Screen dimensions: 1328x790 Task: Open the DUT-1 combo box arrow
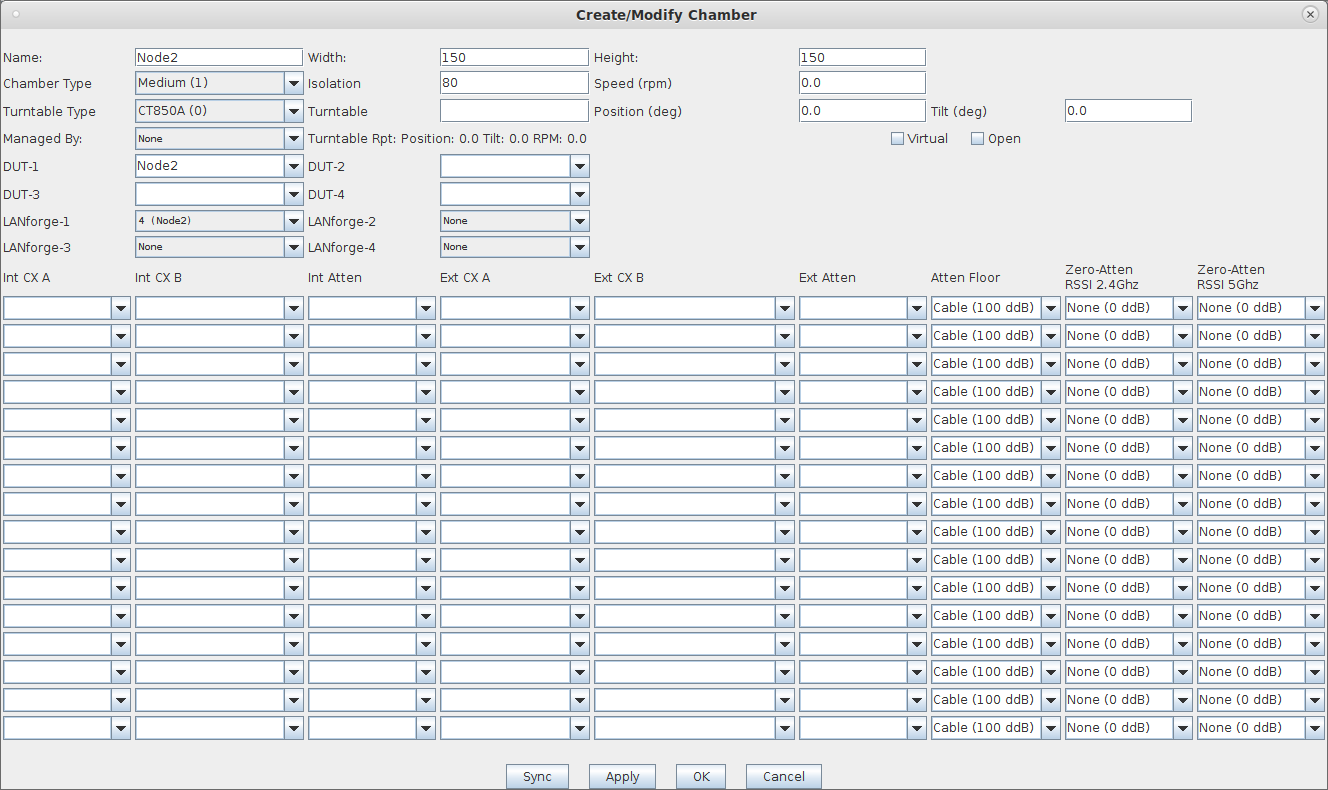[293, 166]
